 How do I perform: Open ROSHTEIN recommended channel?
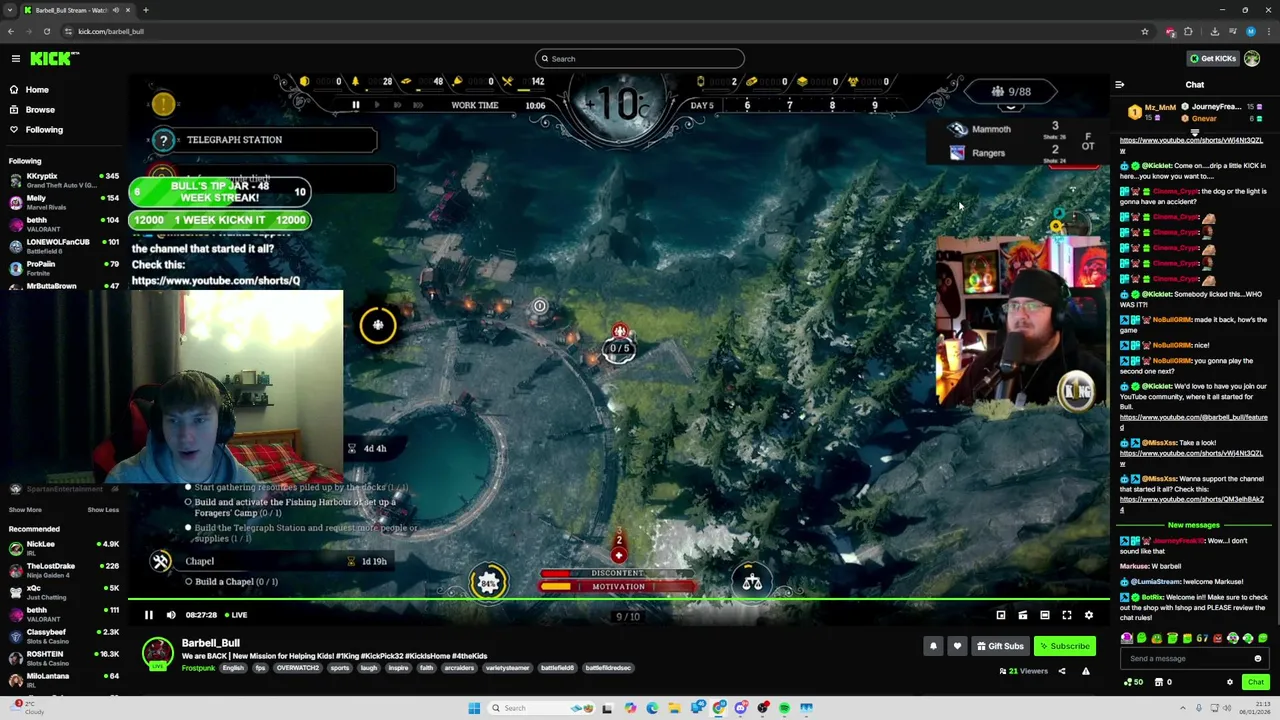64,657
